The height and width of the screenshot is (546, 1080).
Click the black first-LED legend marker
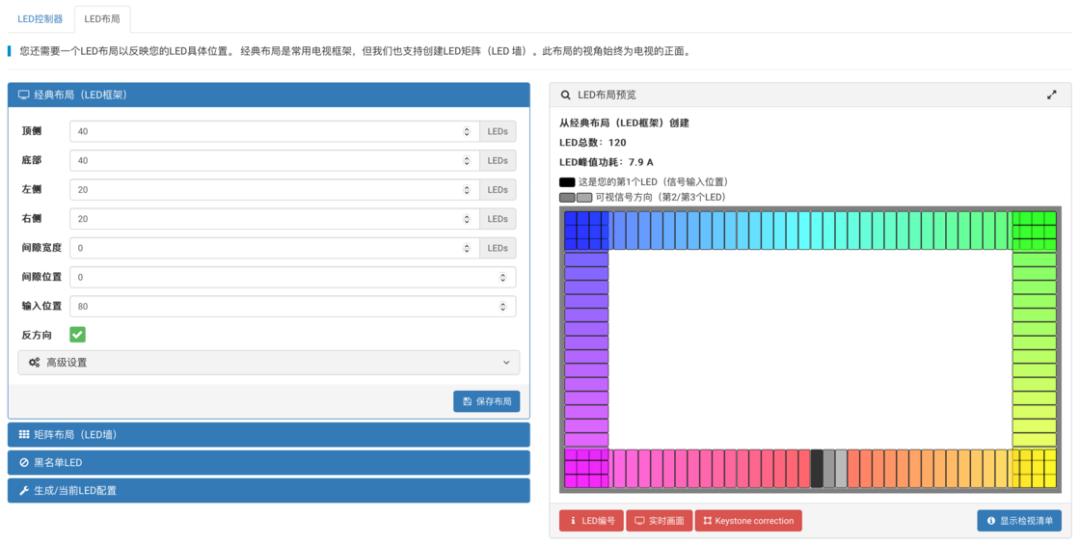(567, 182)
